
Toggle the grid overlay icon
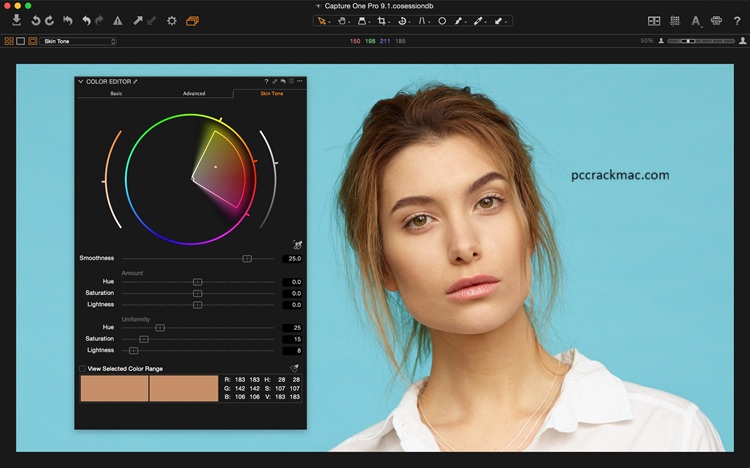[x=675, y=21]
